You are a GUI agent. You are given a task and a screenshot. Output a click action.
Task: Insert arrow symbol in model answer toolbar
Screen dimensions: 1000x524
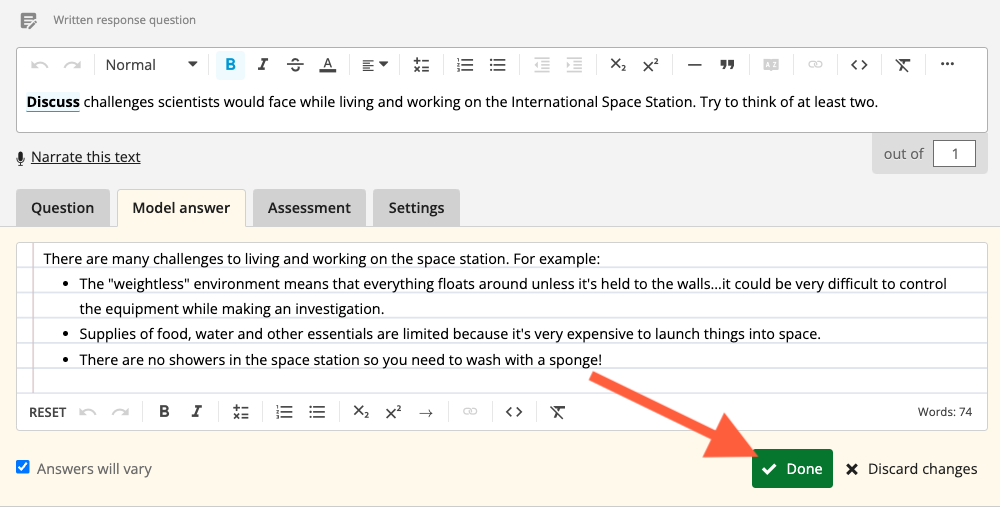pyautogui.click(x=426, y=413)
